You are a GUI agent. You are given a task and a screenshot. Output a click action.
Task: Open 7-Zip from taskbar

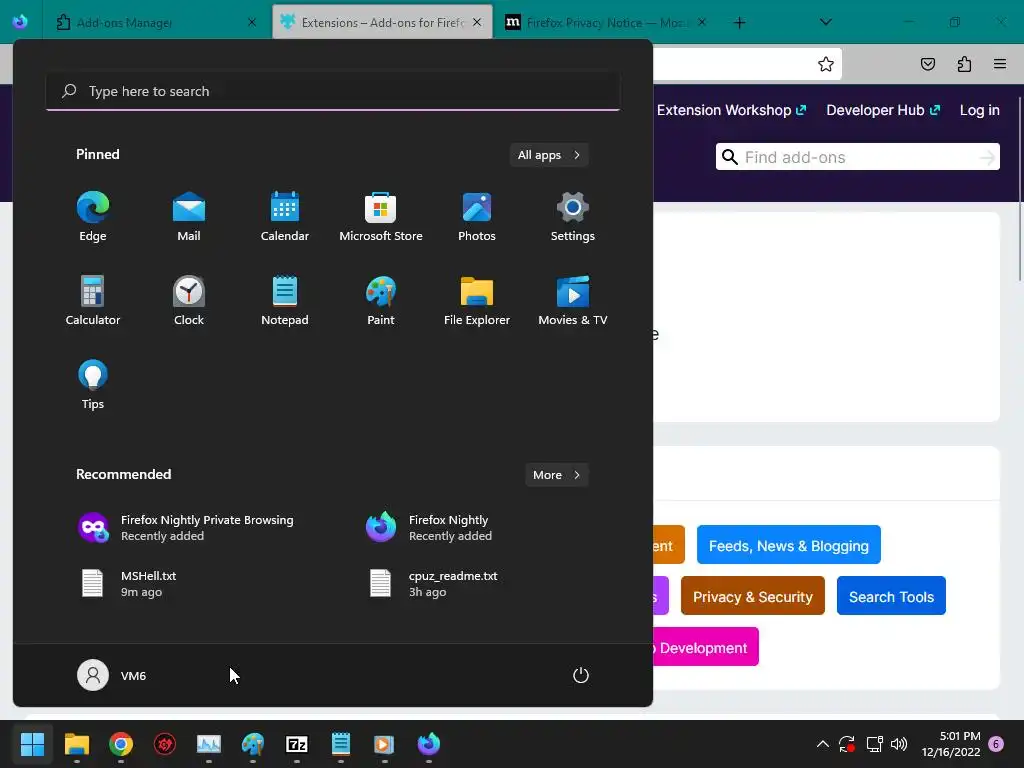pyautogui.click(x=296, y=744)
